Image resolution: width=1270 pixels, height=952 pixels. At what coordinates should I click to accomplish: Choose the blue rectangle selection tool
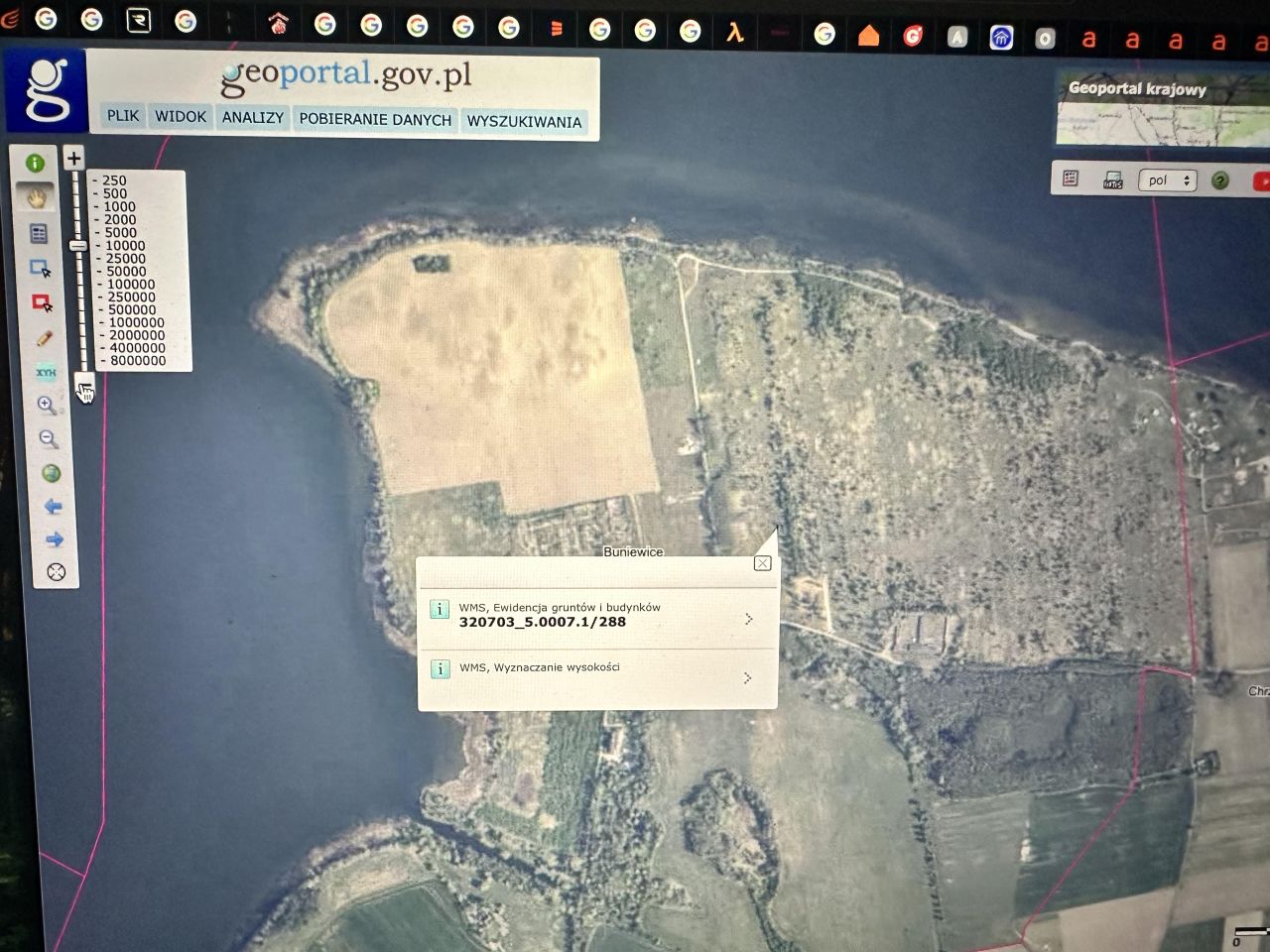pos(41,269)
